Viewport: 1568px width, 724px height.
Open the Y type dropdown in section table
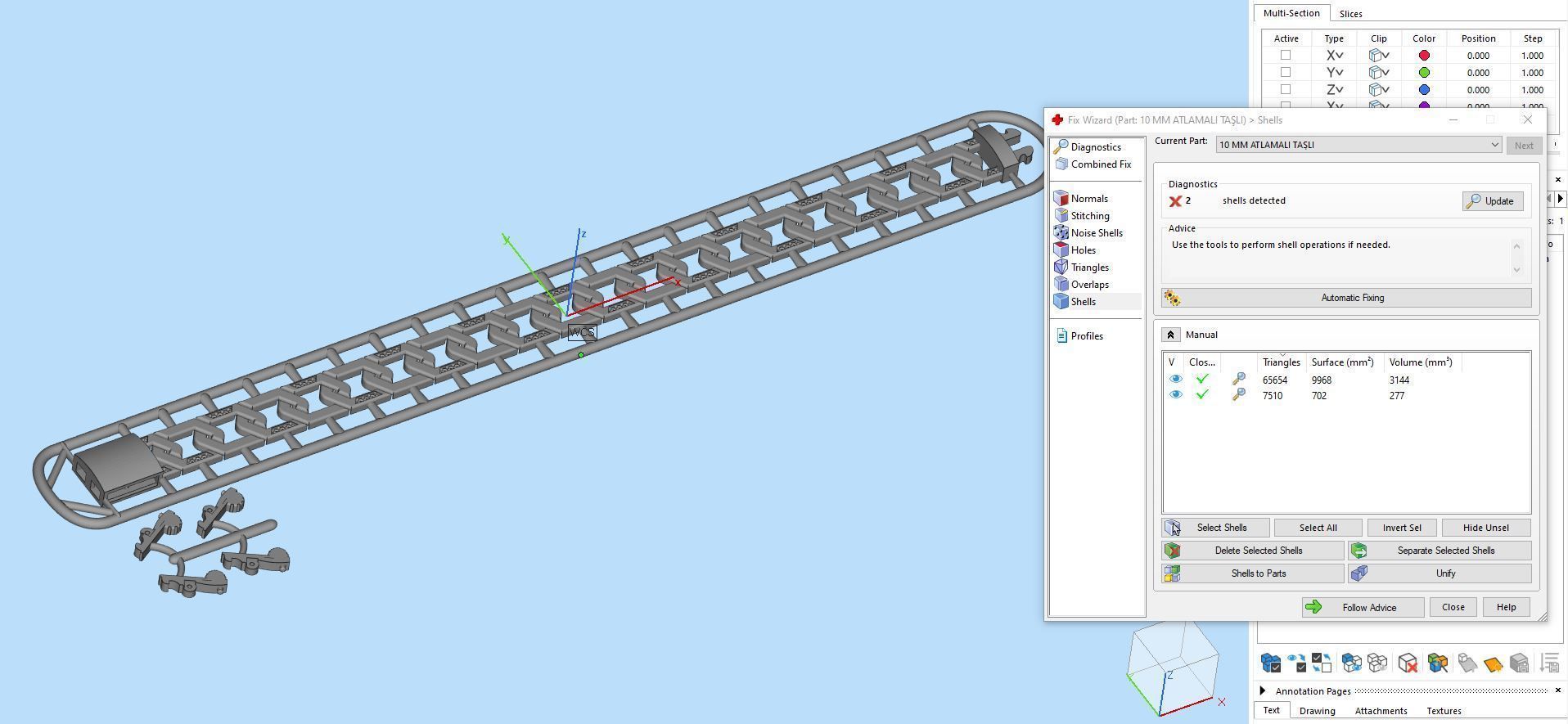click(x=1334, y=73)
